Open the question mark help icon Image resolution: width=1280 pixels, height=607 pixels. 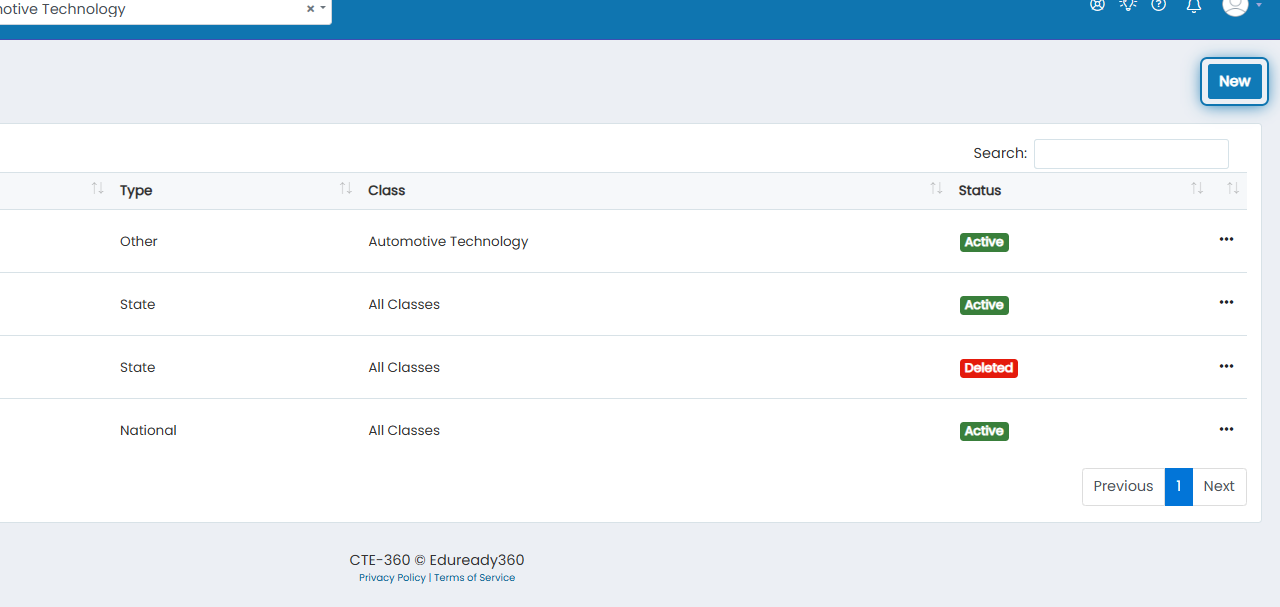click(x=1159, y=5)
